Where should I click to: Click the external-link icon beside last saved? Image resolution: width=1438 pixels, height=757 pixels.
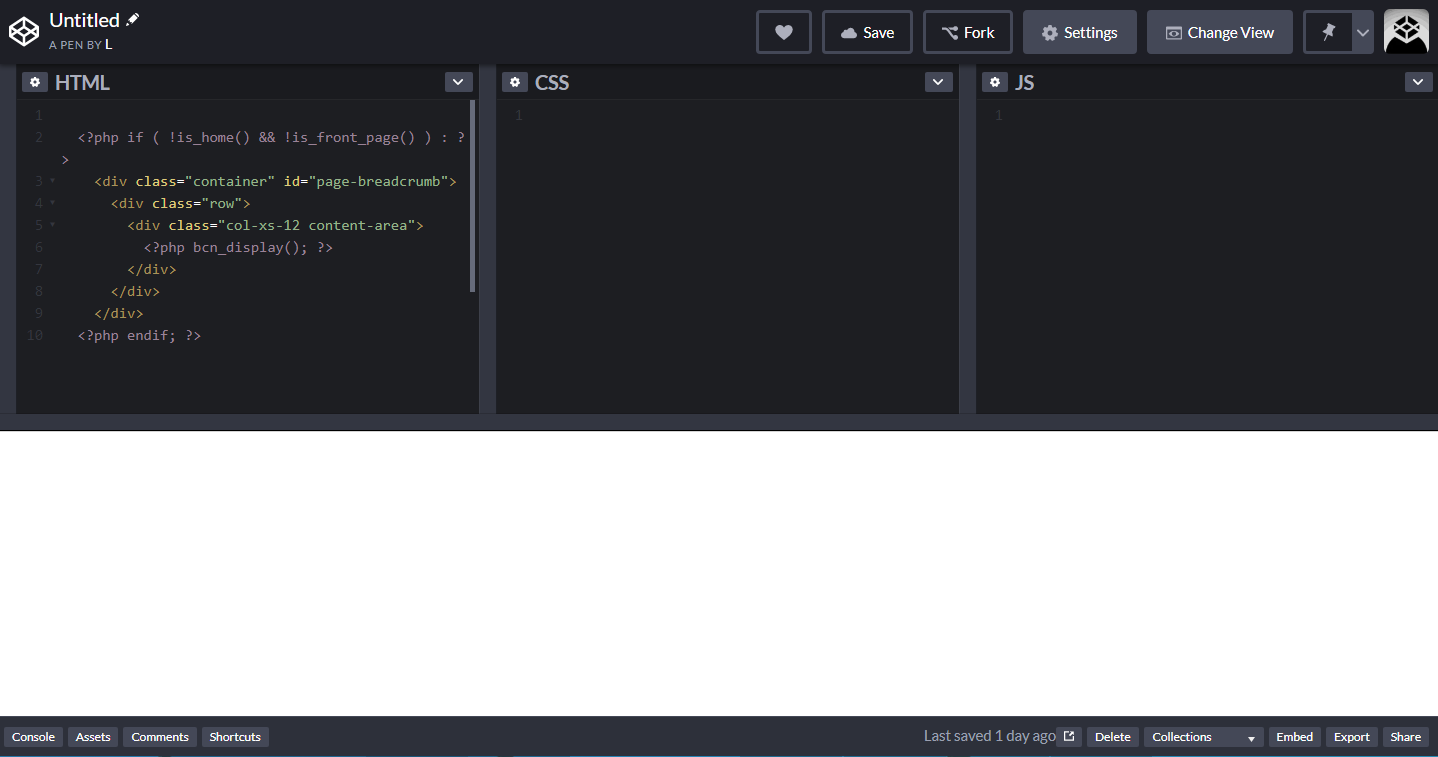click(x=1067, y=735)
